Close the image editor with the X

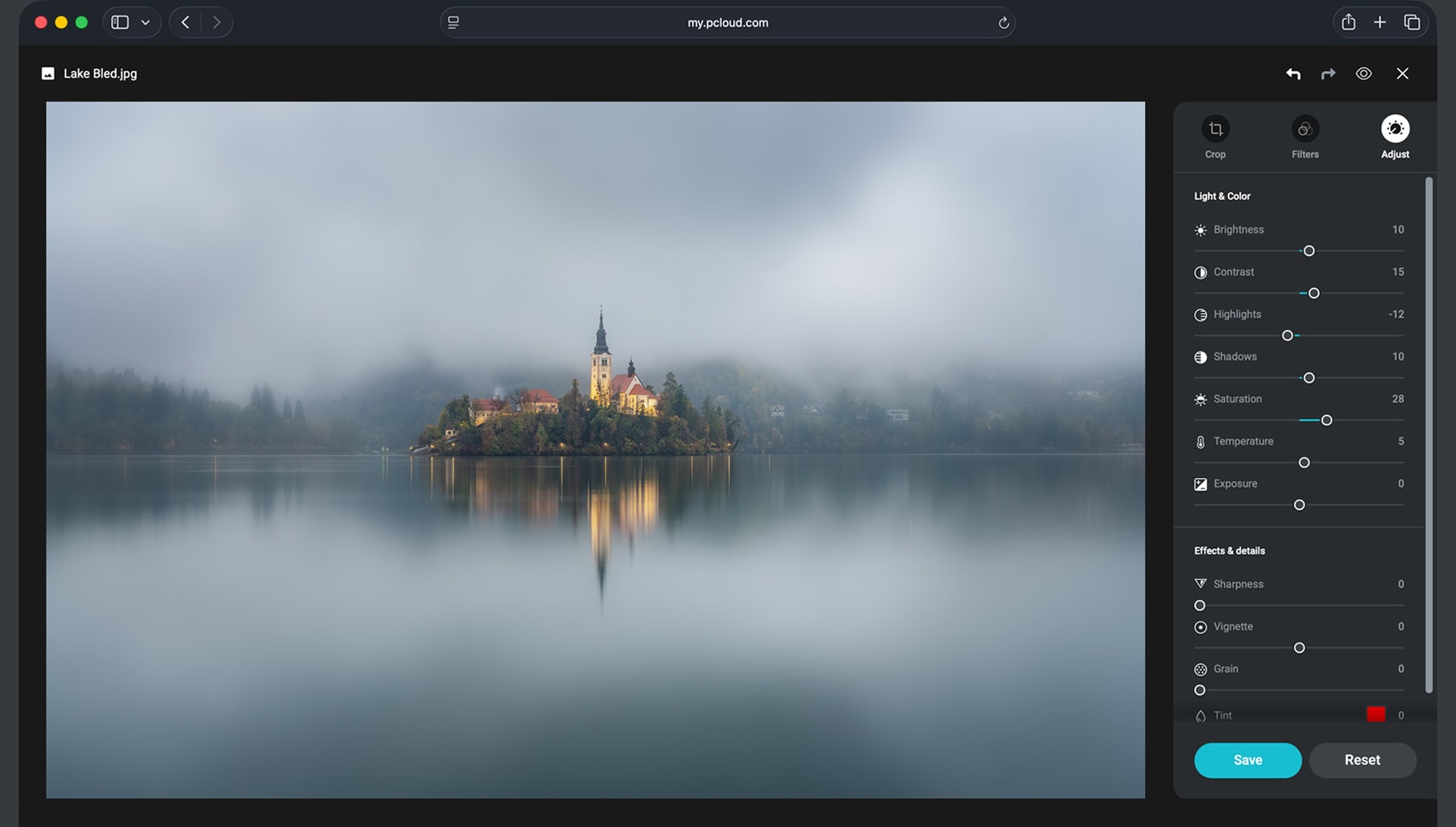[1403, 73]
